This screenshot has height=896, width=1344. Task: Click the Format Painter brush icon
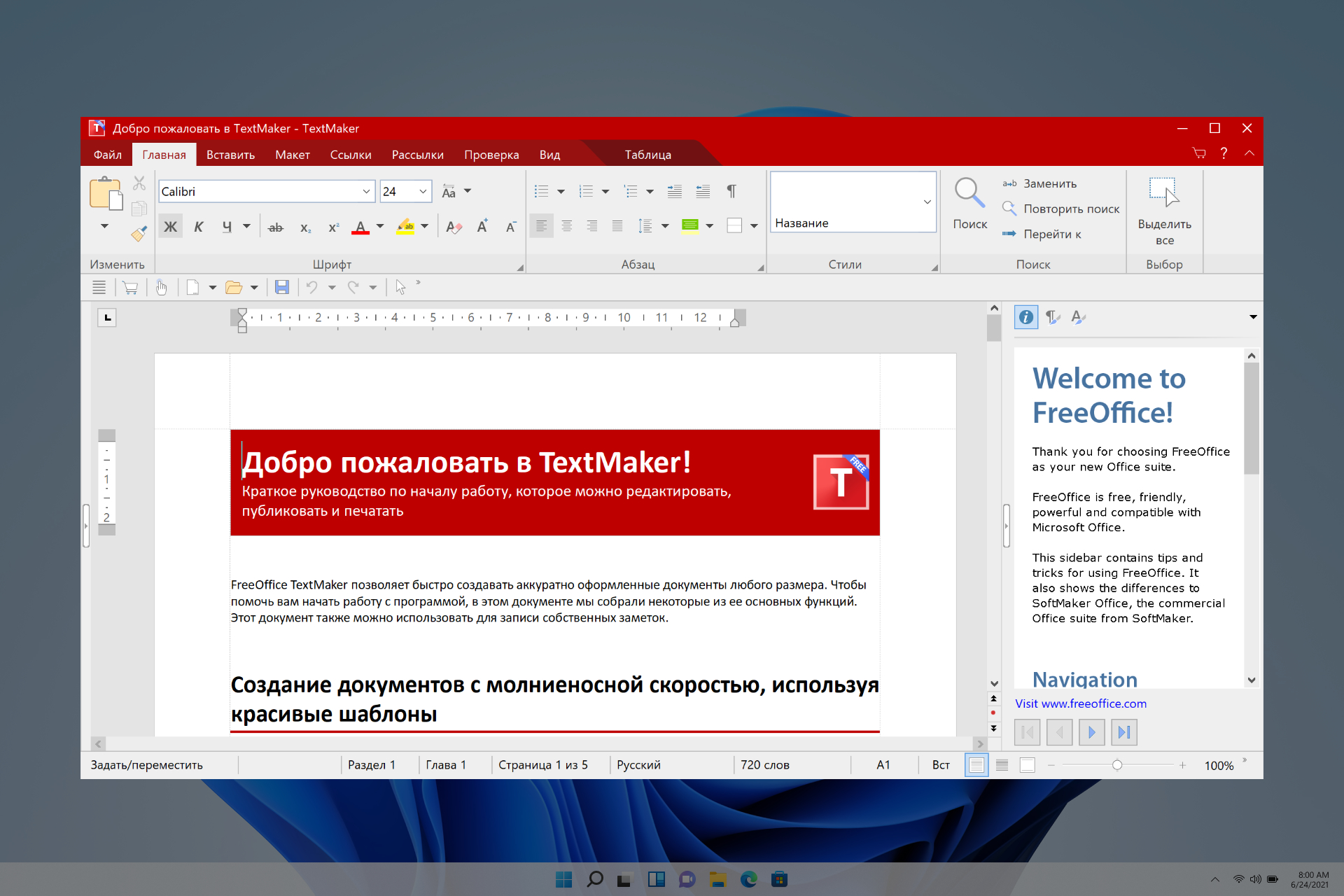point(139,234)
